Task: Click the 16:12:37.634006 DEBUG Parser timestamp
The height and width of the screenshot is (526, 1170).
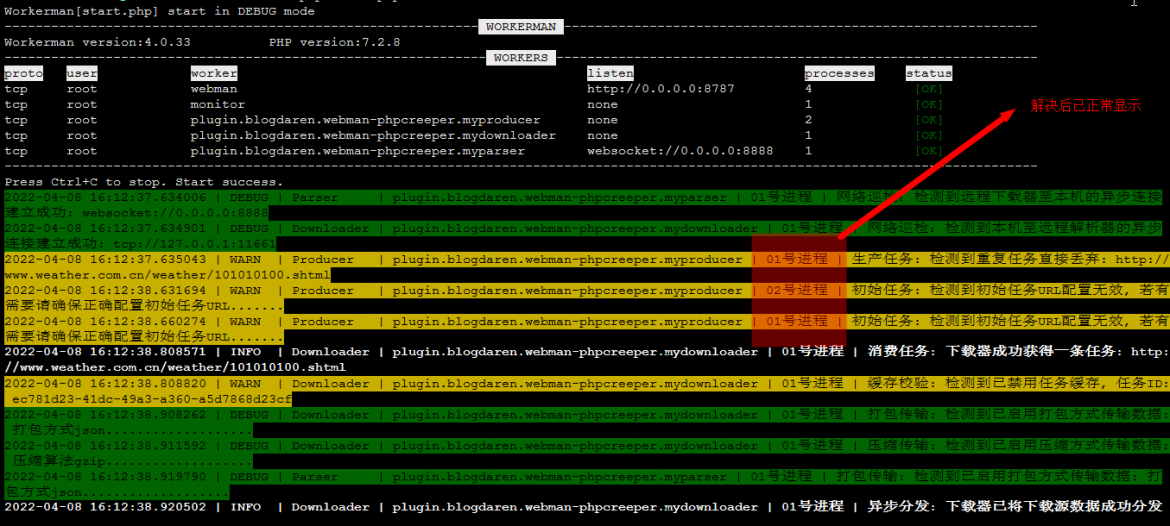Action: pos(105,198)
